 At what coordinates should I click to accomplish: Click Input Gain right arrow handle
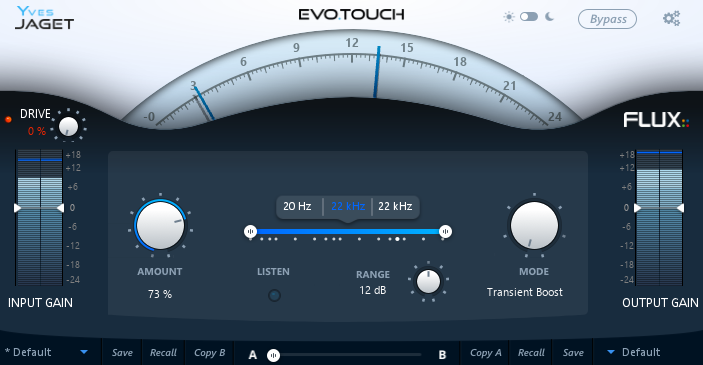pyautogui.click(x=60, y=208)
